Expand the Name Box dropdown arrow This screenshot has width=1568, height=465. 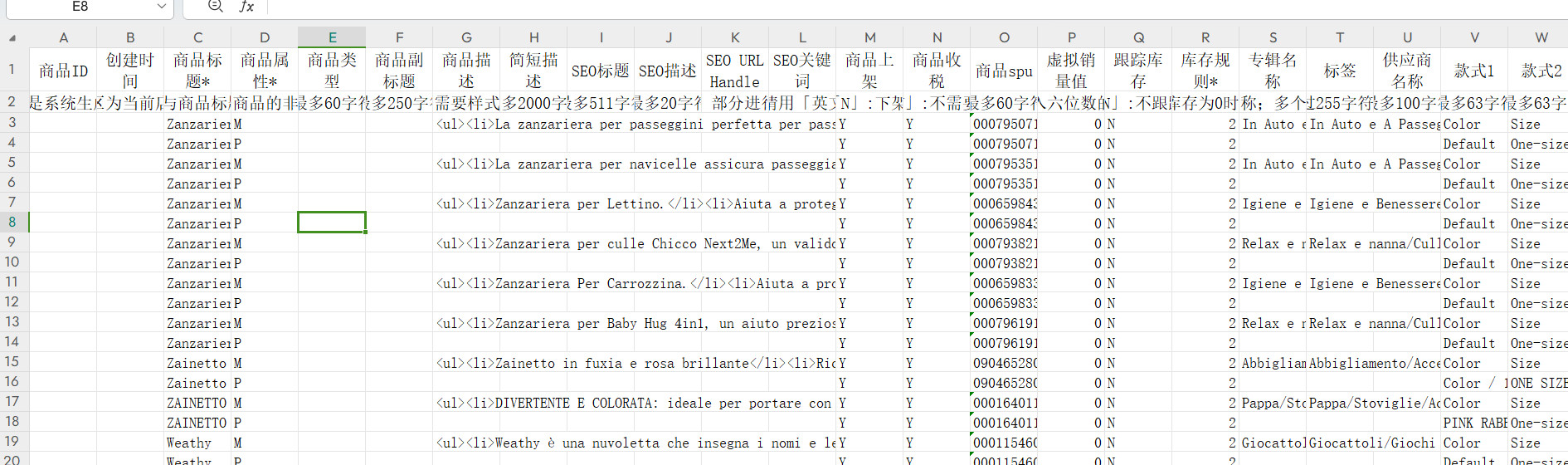tap(161, 7)
